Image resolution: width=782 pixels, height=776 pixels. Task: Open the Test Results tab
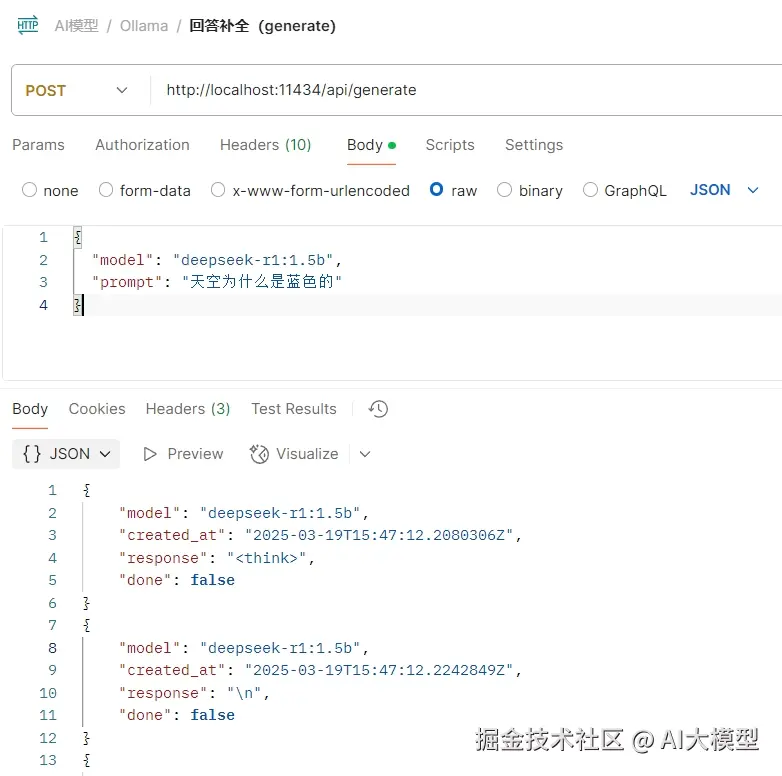294,409
